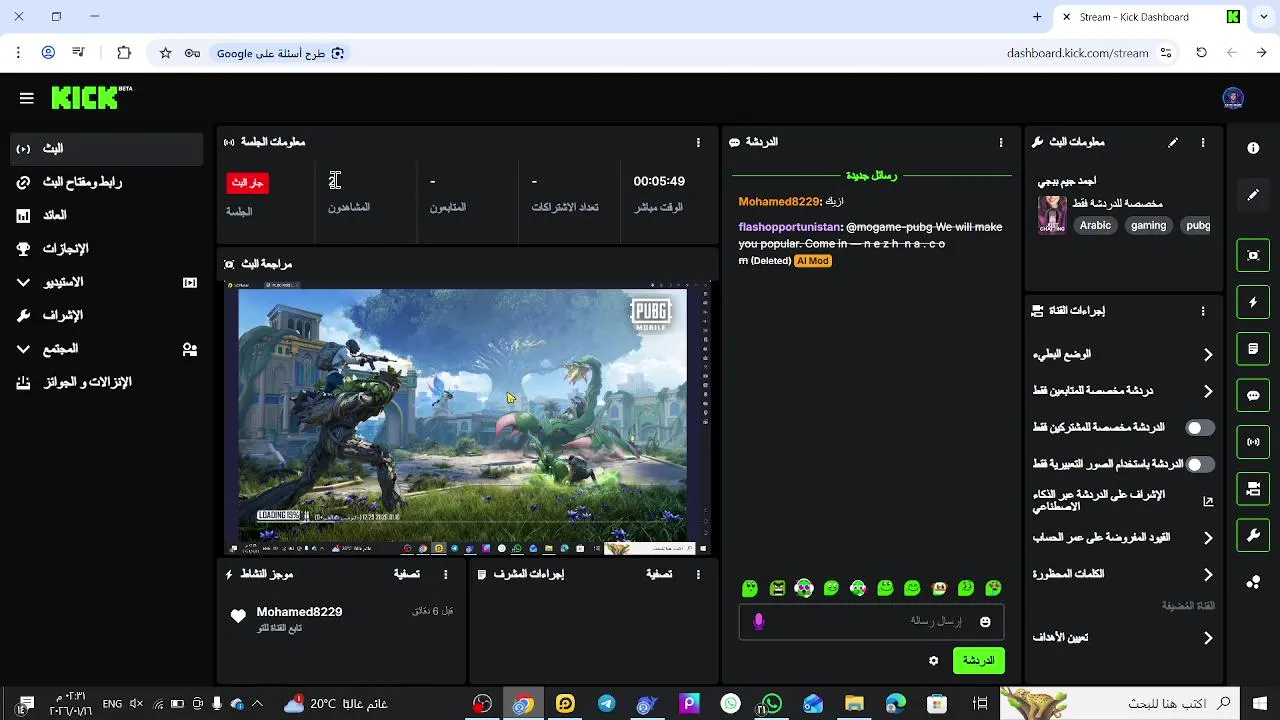Viewport: 1280px width, 720px height.
Task: Open the three-dot menu of موجز النشاط
Action: click(446, 575)
